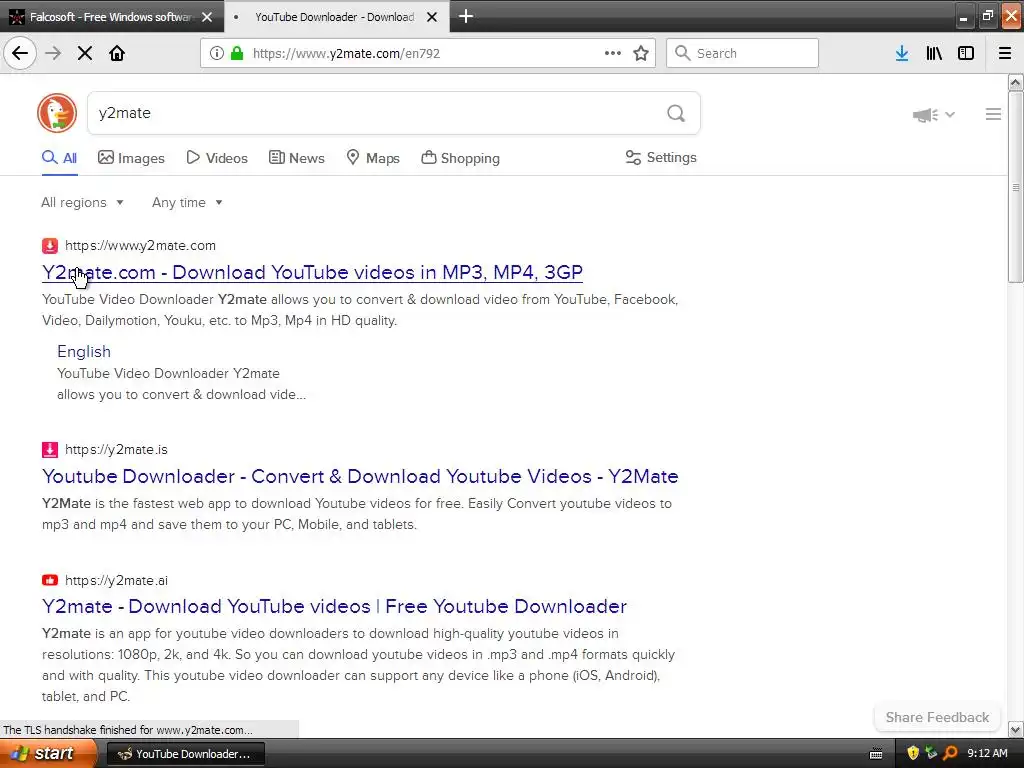Switch to News search tab
Image resolution: width=1024 pixels, height=768 pixels.
coord(296,158)
